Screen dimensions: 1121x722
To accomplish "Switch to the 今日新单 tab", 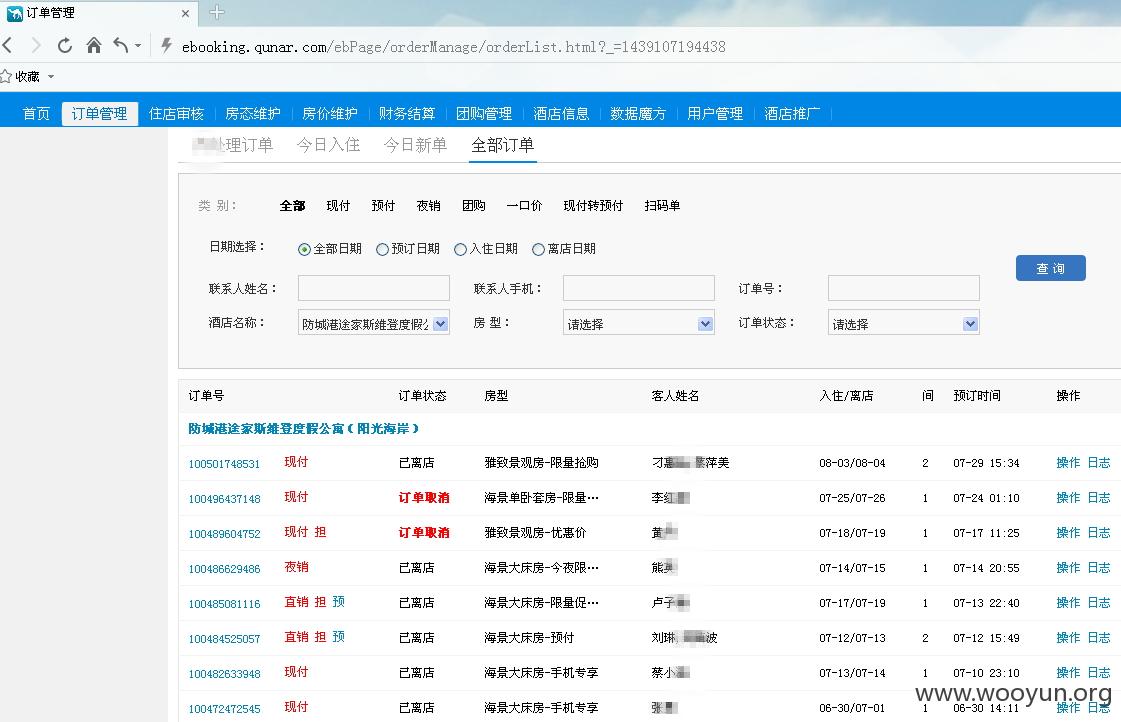I will [x=415, y=145].
